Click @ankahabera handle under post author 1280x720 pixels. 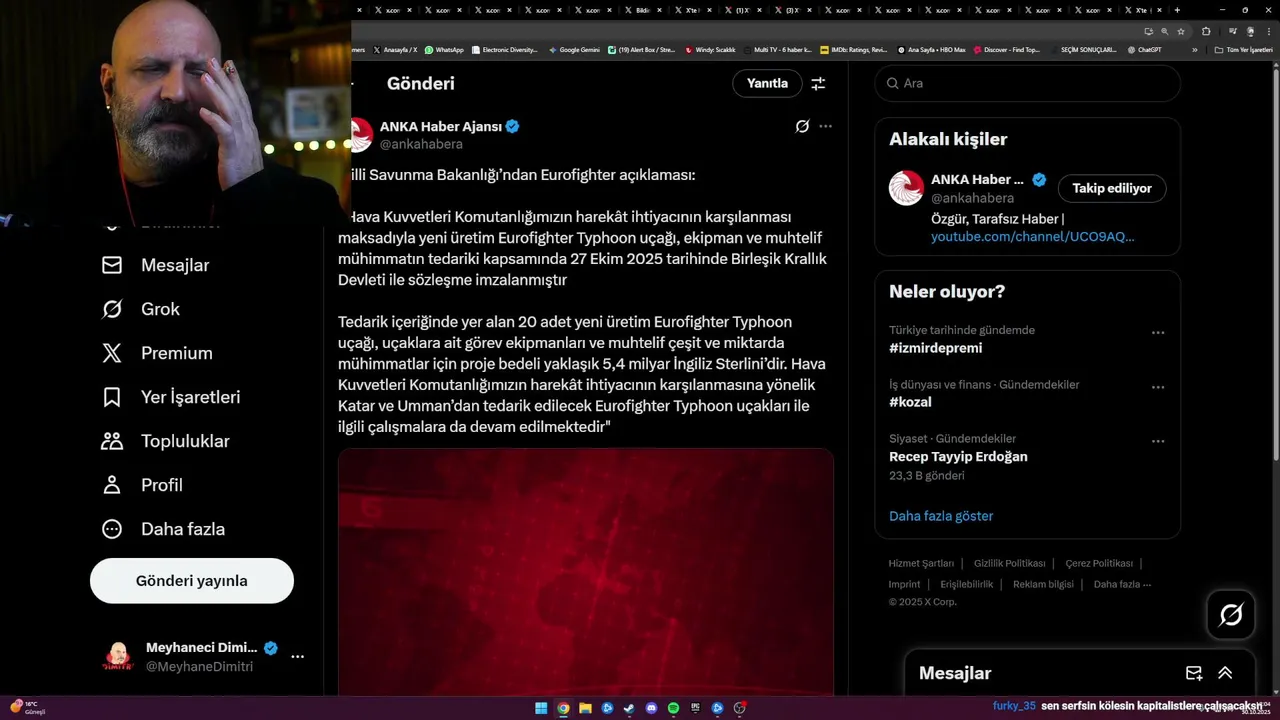coord(421,144)
